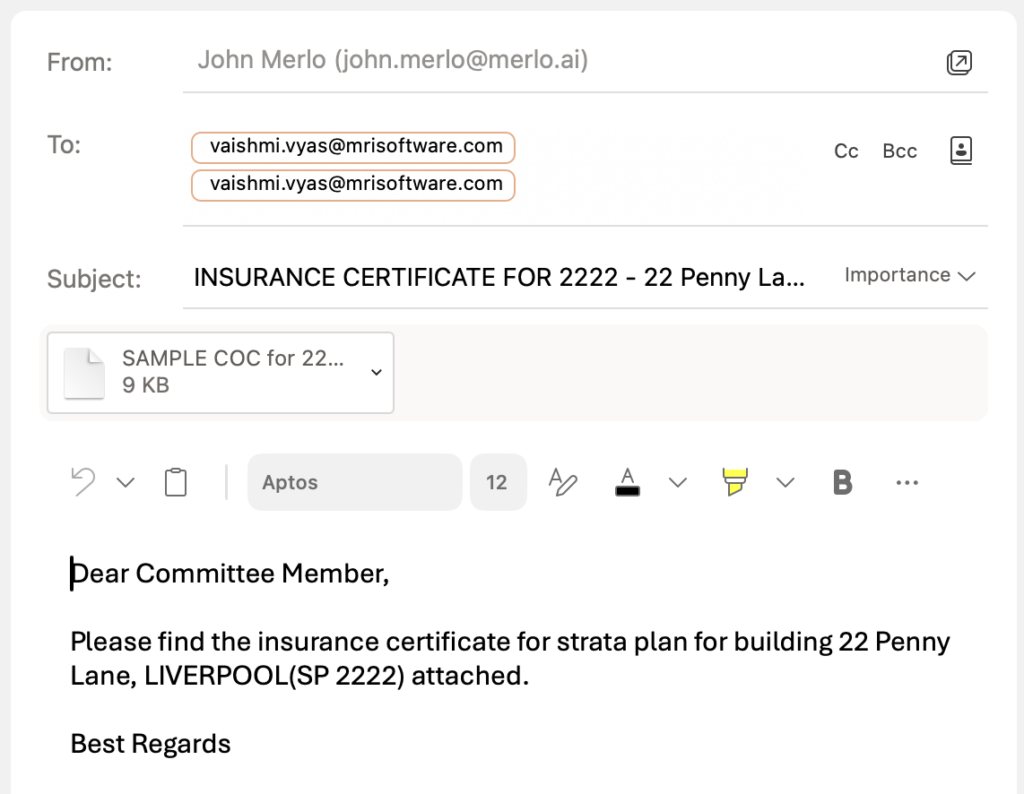
Task: Open the SAMPLE COC attachment
Action: (x=221, y=372)
